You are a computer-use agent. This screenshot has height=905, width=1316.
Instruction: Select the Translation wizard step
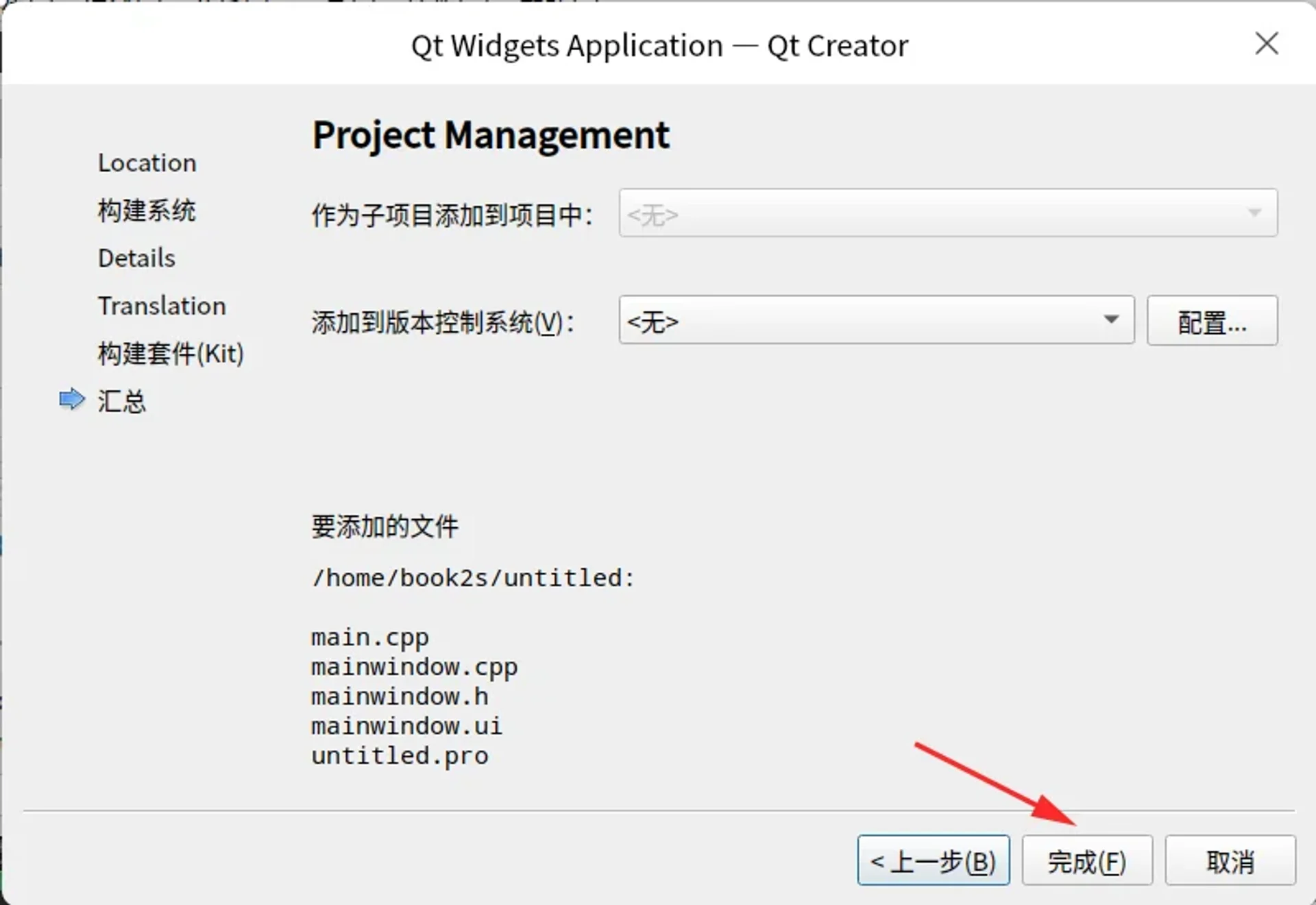[x=162, y=306]
